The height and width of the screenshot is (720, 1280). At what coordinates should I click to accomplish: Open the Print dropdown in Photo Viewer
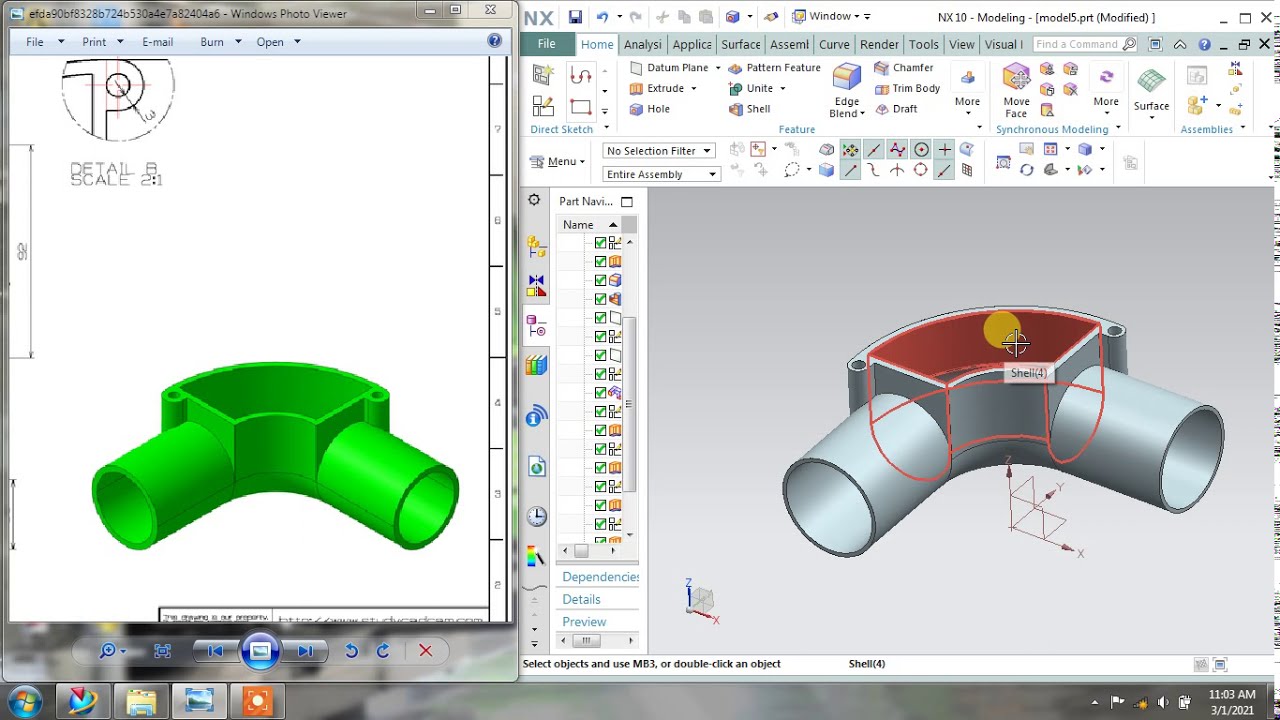[x=103, y=42]
